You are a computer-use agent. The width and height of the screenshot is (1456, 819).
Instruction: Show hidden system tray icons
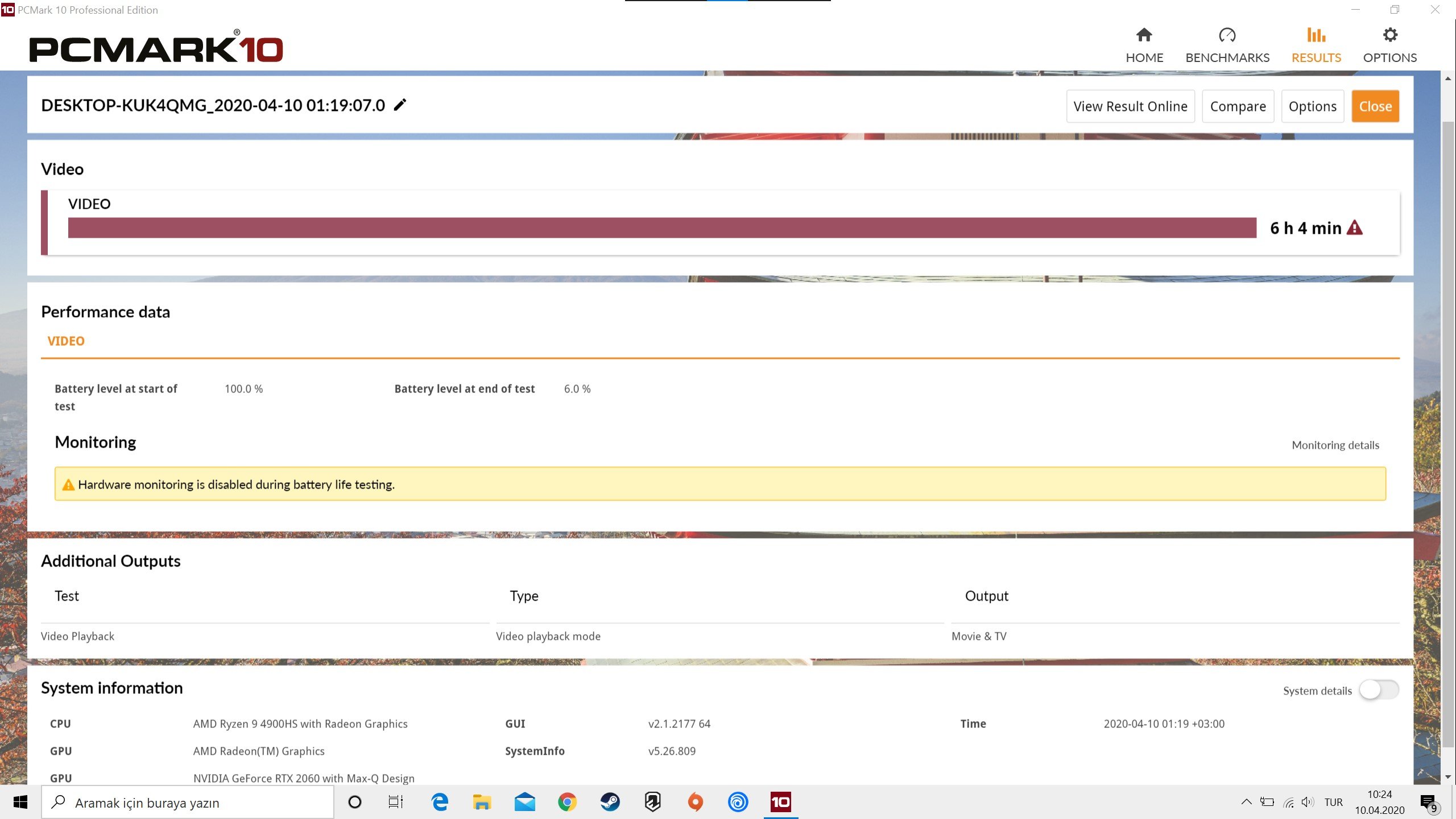click(x=1246, y=803)
